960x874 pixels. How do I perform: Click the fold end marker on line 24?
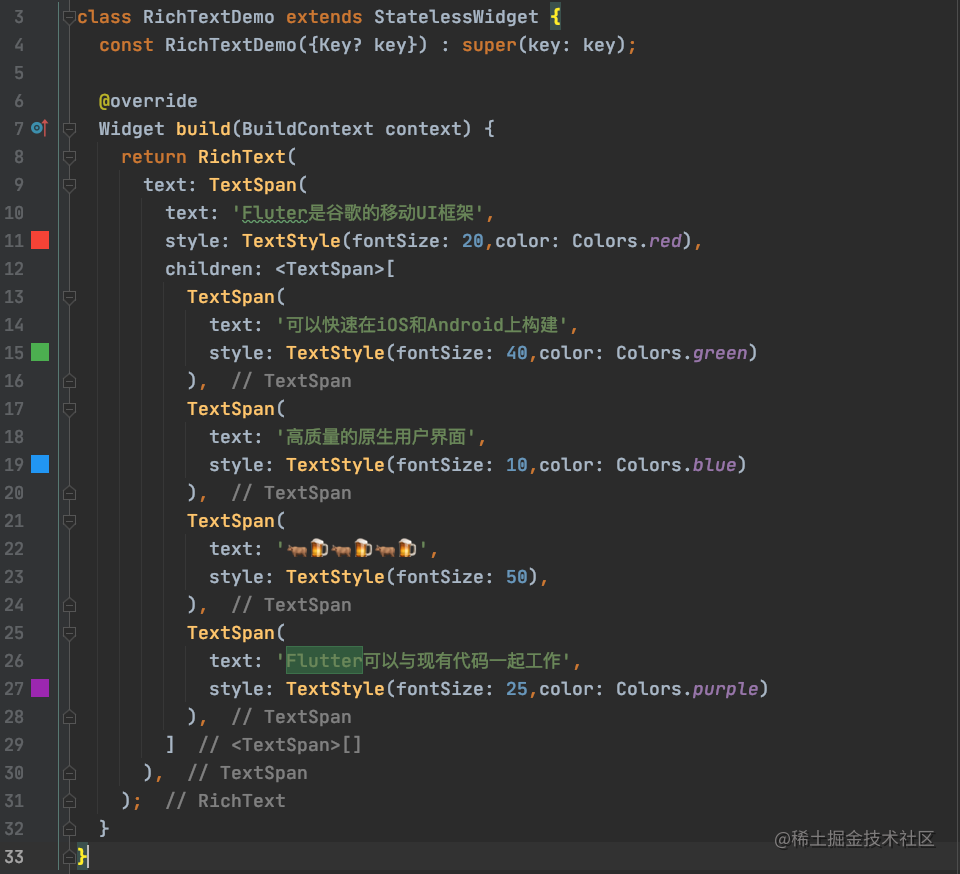click(x=69, y=605)
